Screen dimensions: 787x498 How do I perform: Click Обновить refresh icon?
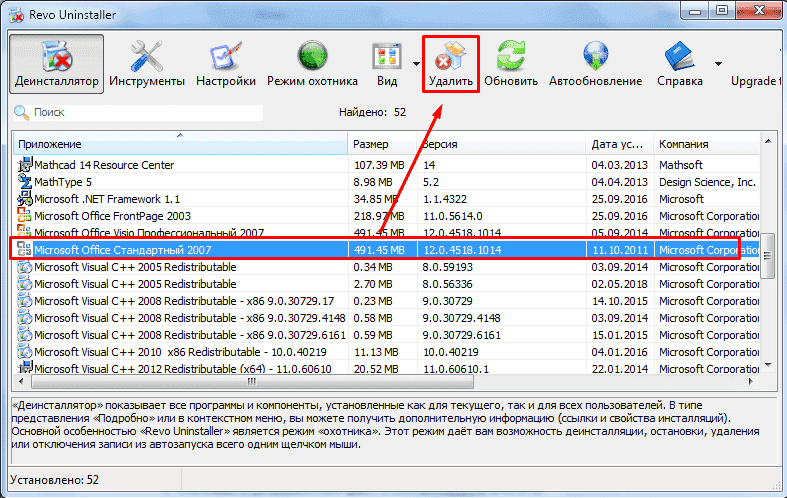pyautogui.click(x=511, y=55)
